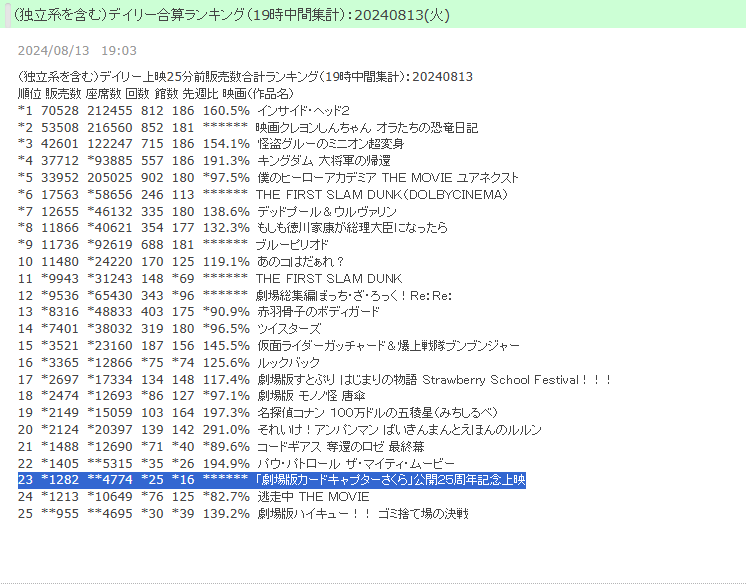Select the row 怪盗グルーのミニオン超変身
The width and height of the screenshot is (746, 584).
click(211, 144)
